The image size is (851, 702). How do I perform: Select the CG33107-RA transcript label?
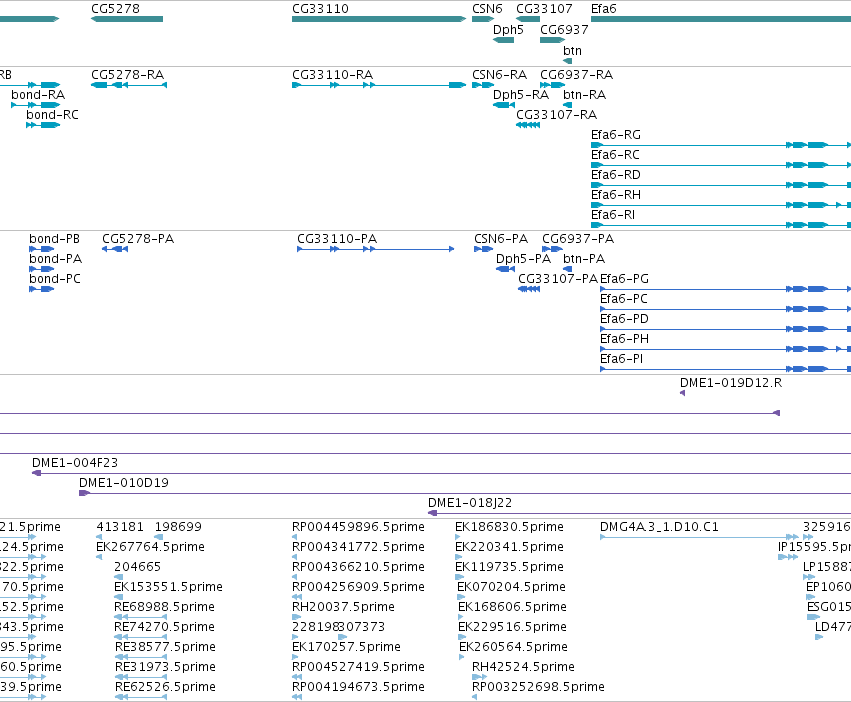tap(556, 115)
